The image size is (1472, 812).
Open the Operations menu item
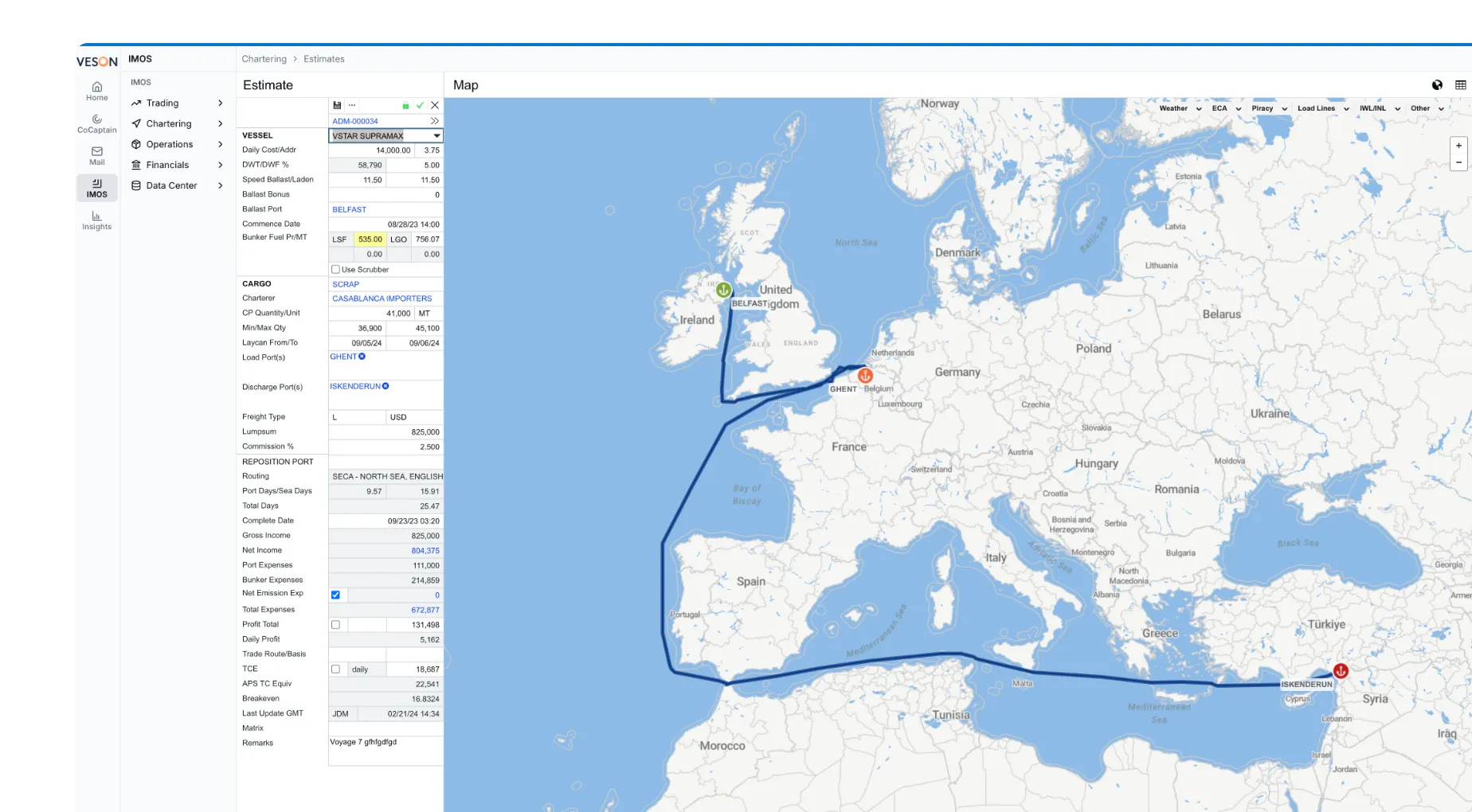click(x=169, y=145)
